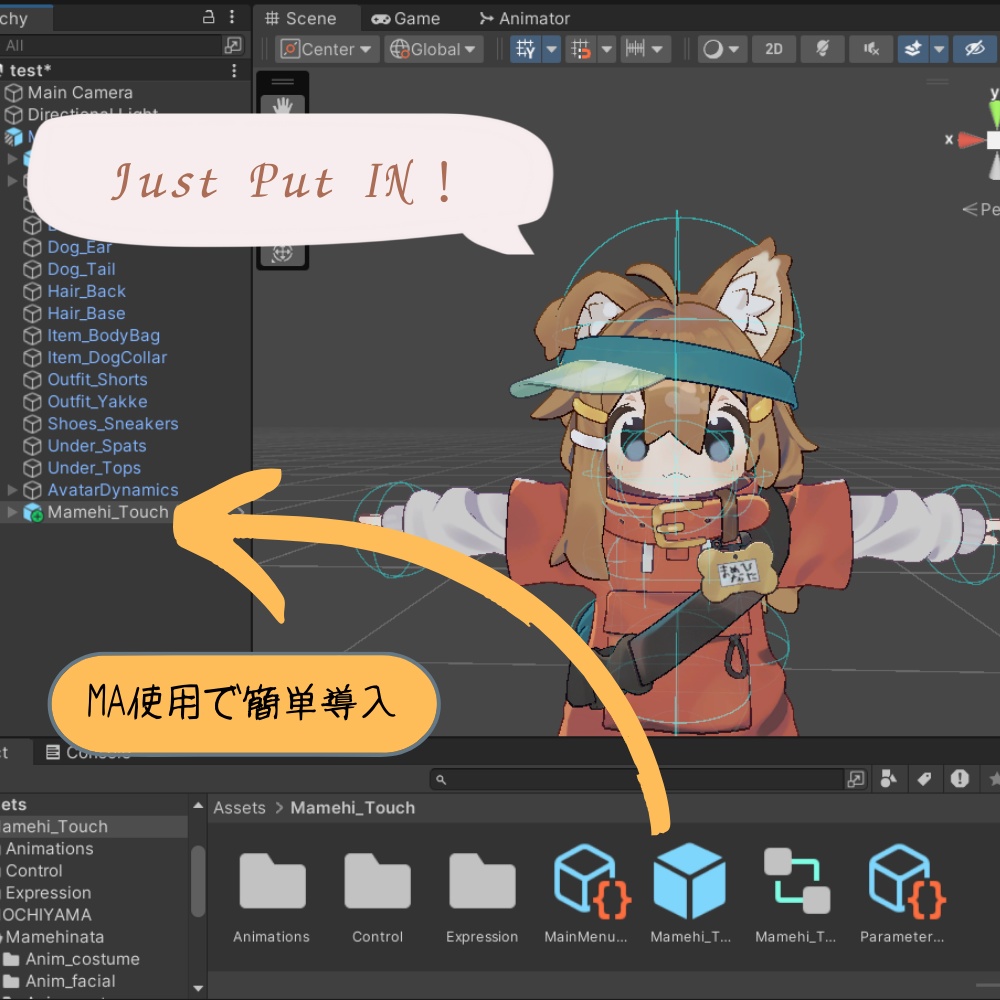Open the hierarchy panel kebab menu
1000x1000 pixels.
pyautogui.click(x=232, y=17)
